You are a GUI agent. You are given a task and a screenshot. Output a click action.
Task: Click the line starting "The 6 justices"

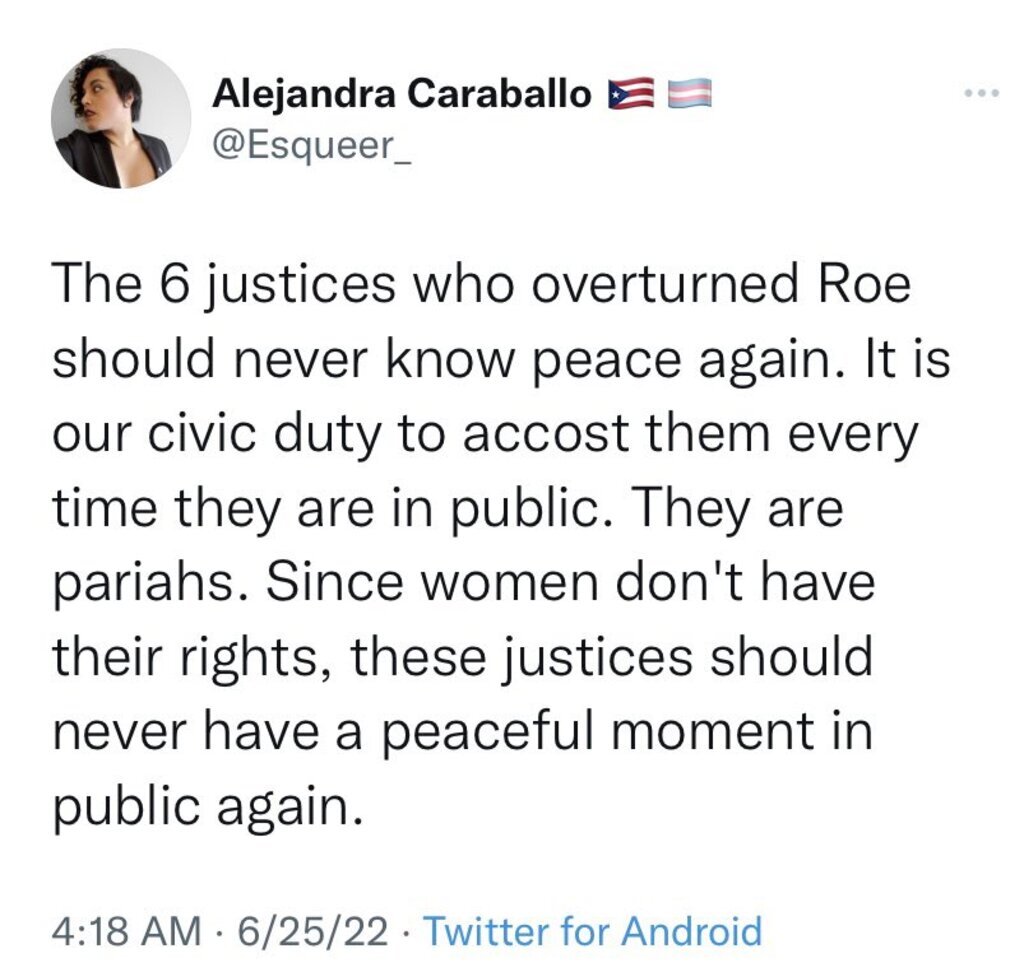(x=481, y=285)
